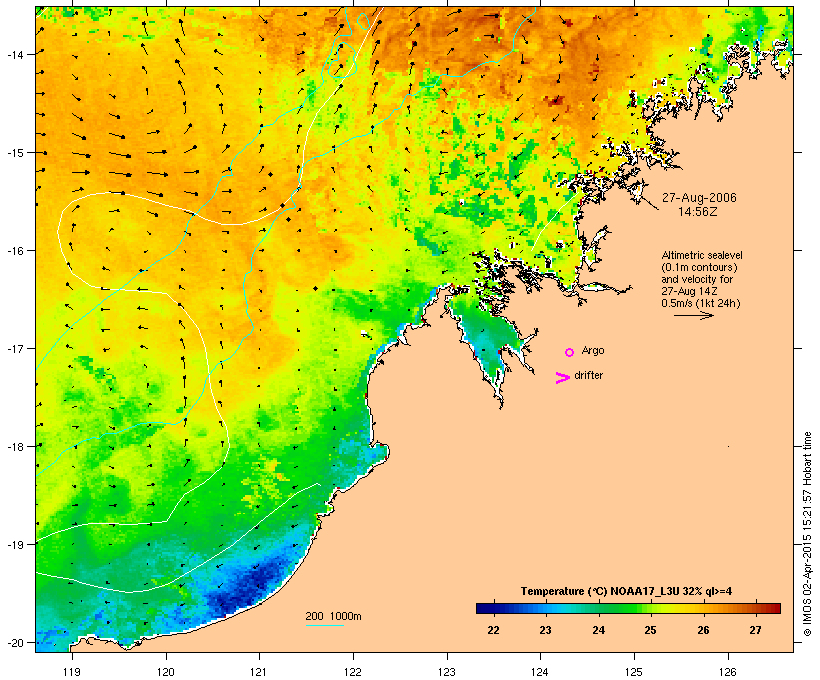Click the latitude axis label -16
The width and height of the screenshot is (820, 680).
(14, 251)
